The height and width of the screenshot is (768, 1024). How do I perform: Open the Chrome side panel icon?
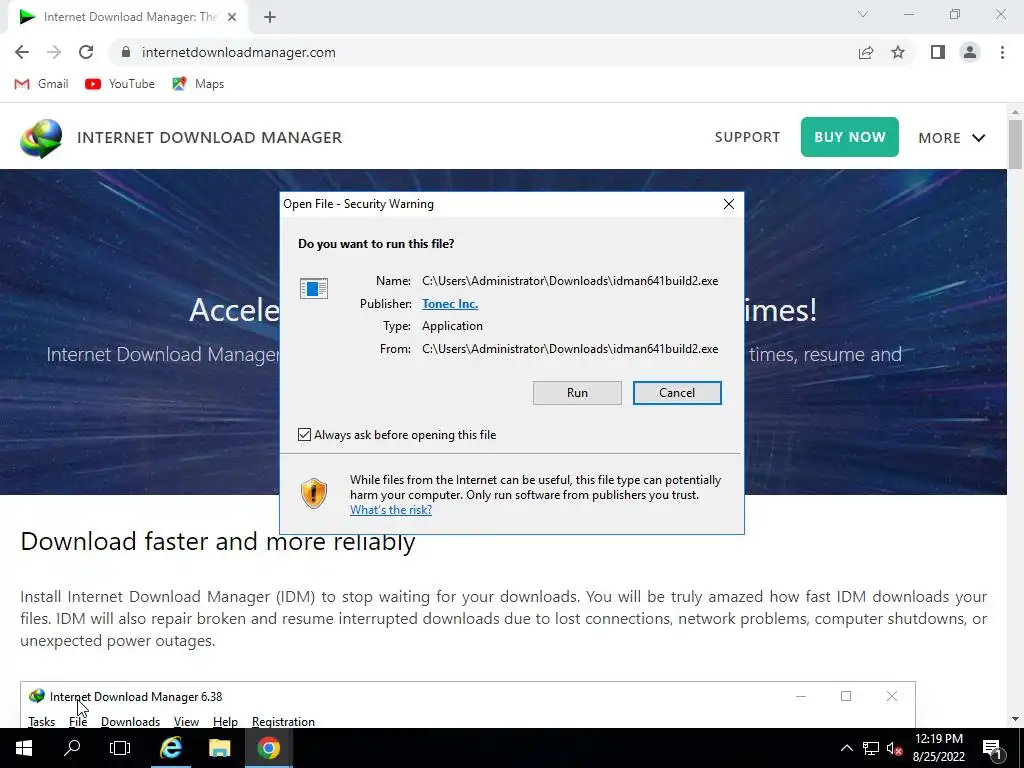pyautogui.click(x=938, y=52)
